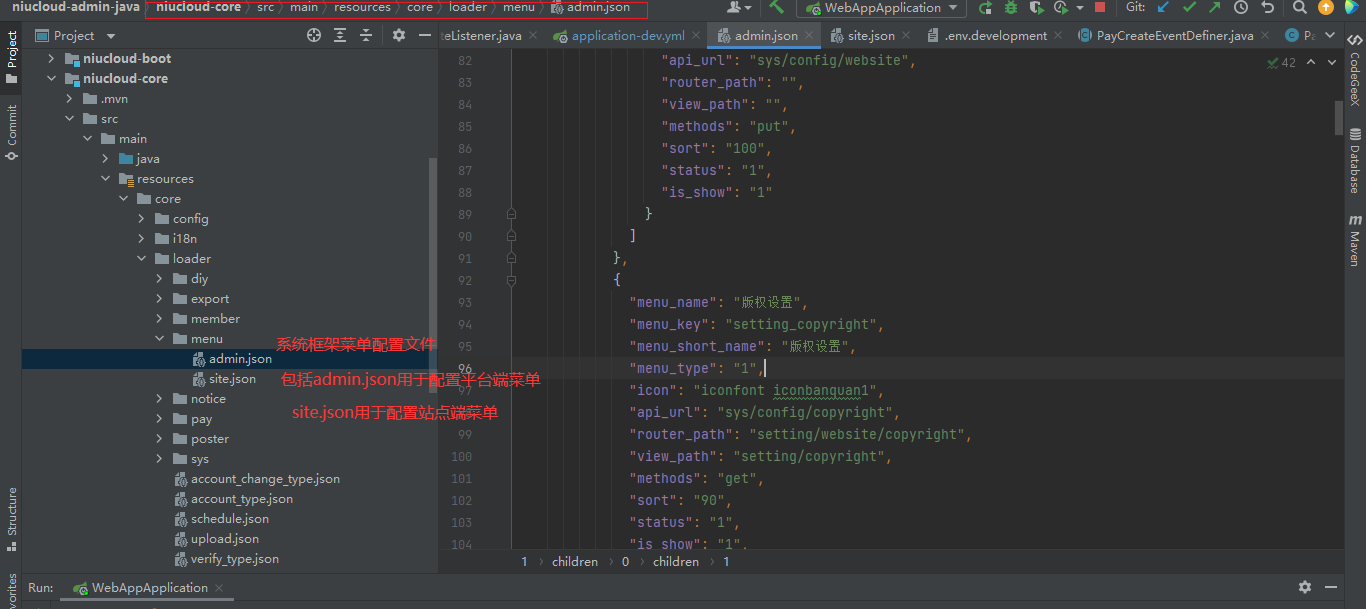Open the Search Everywhere magnifier
The image size is (1366, 609).
click(x=1299, y=8)
